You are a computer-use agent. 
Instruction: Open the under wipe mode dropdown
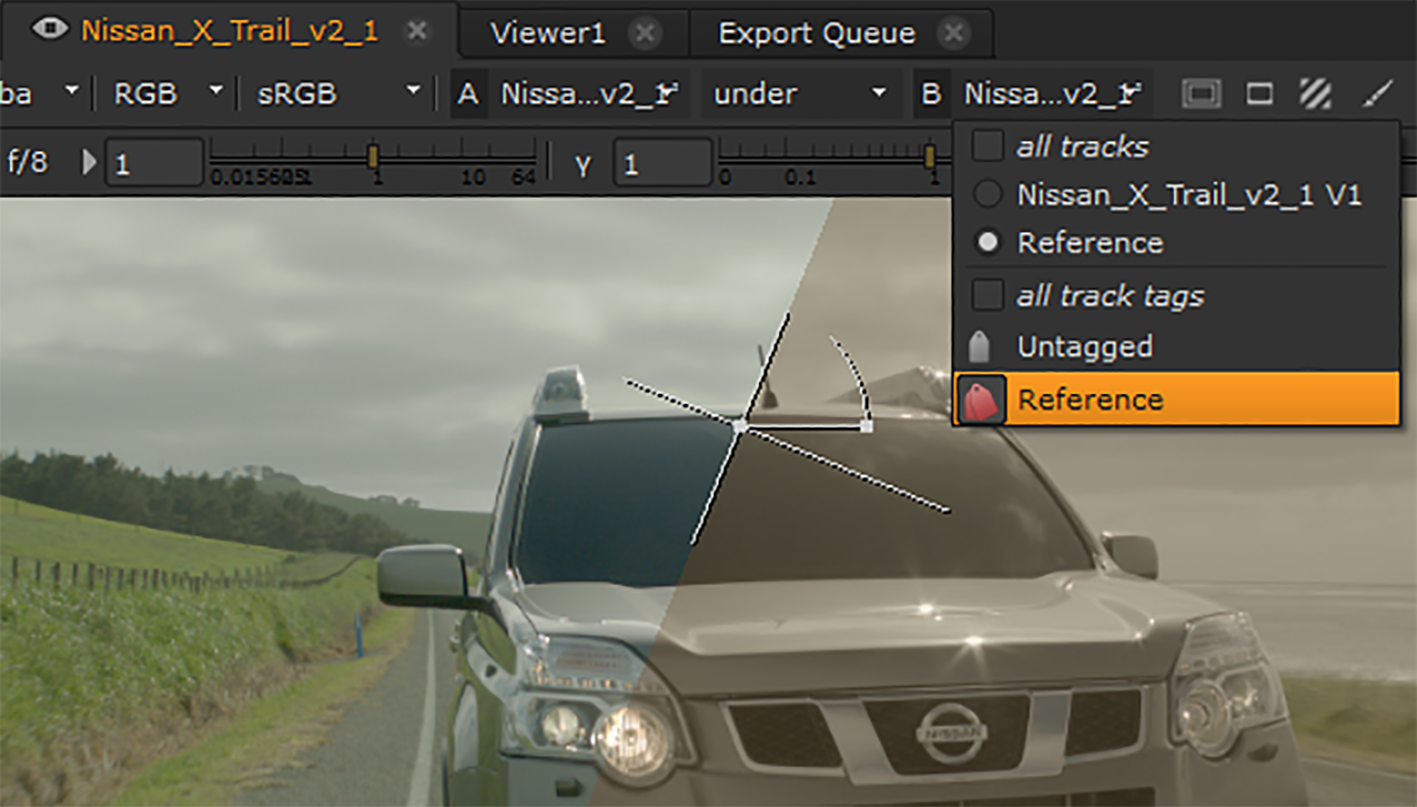[x=799, y=94]
